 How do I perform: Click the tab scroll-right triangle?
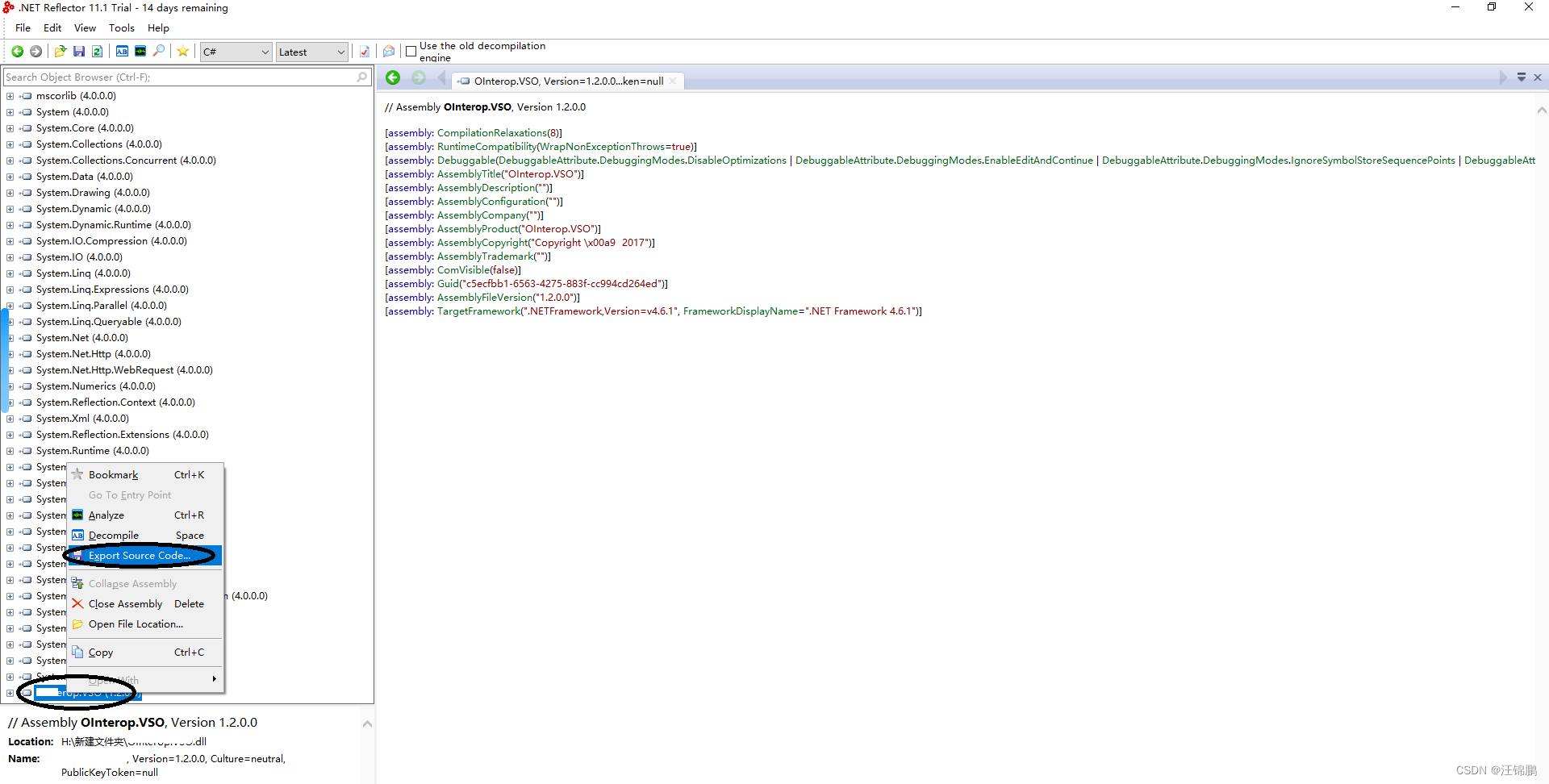point(1502,78)
